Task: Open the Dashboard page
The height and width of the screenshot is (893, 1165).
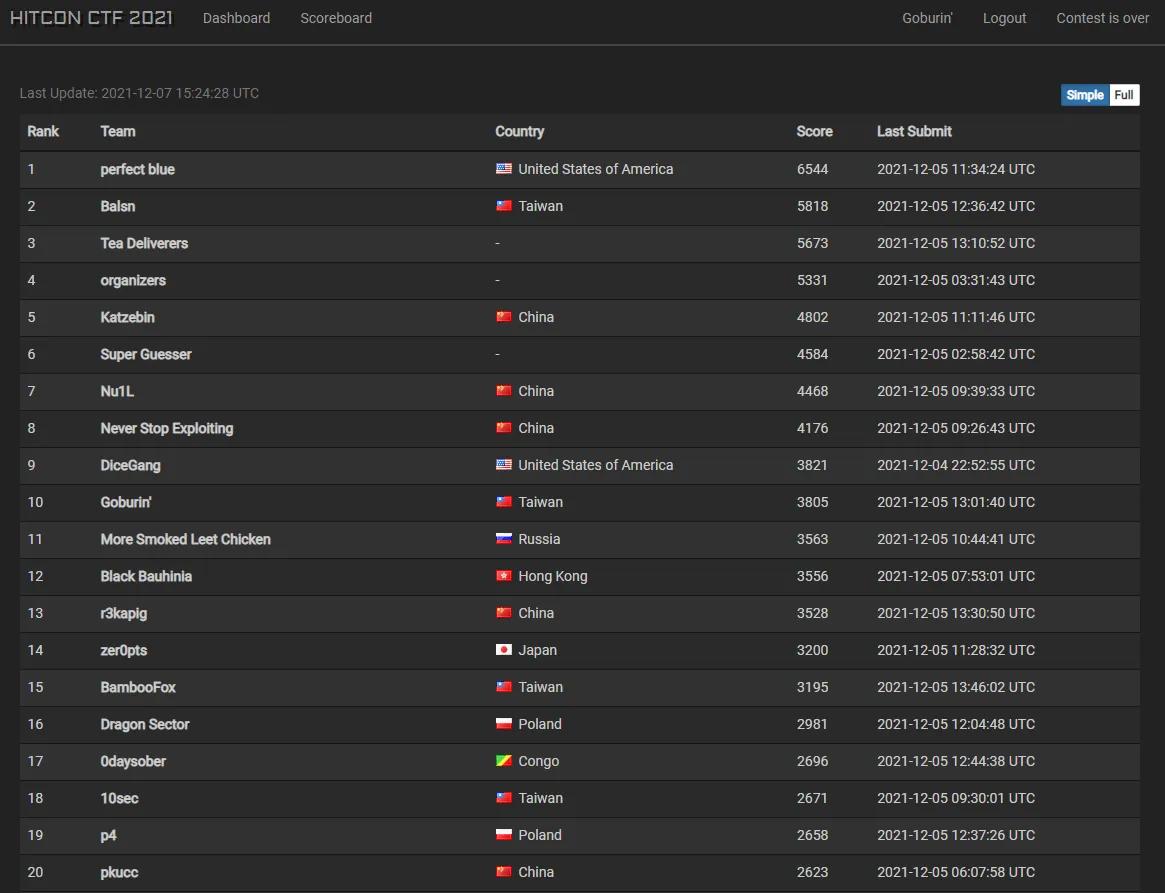Action: [x=236, y=18]
